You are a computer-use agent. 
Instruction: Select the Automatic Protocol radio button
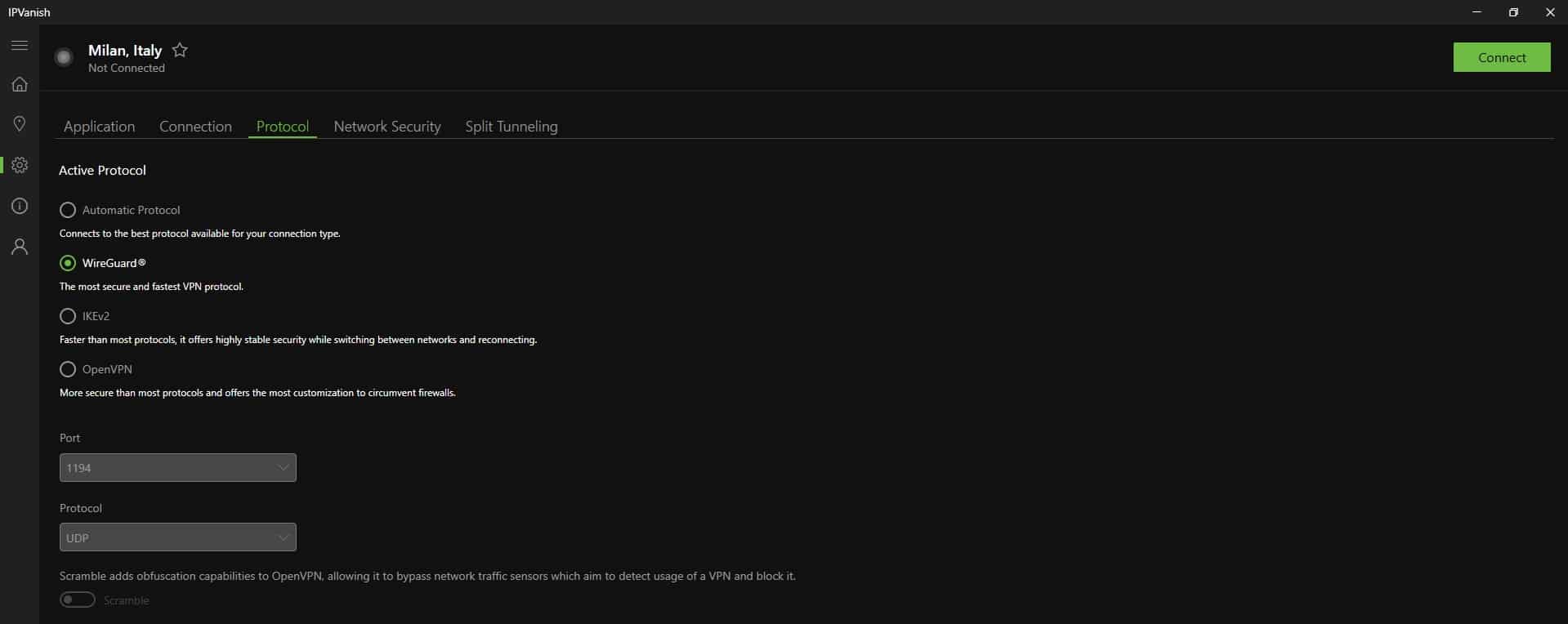coord(68,210)
